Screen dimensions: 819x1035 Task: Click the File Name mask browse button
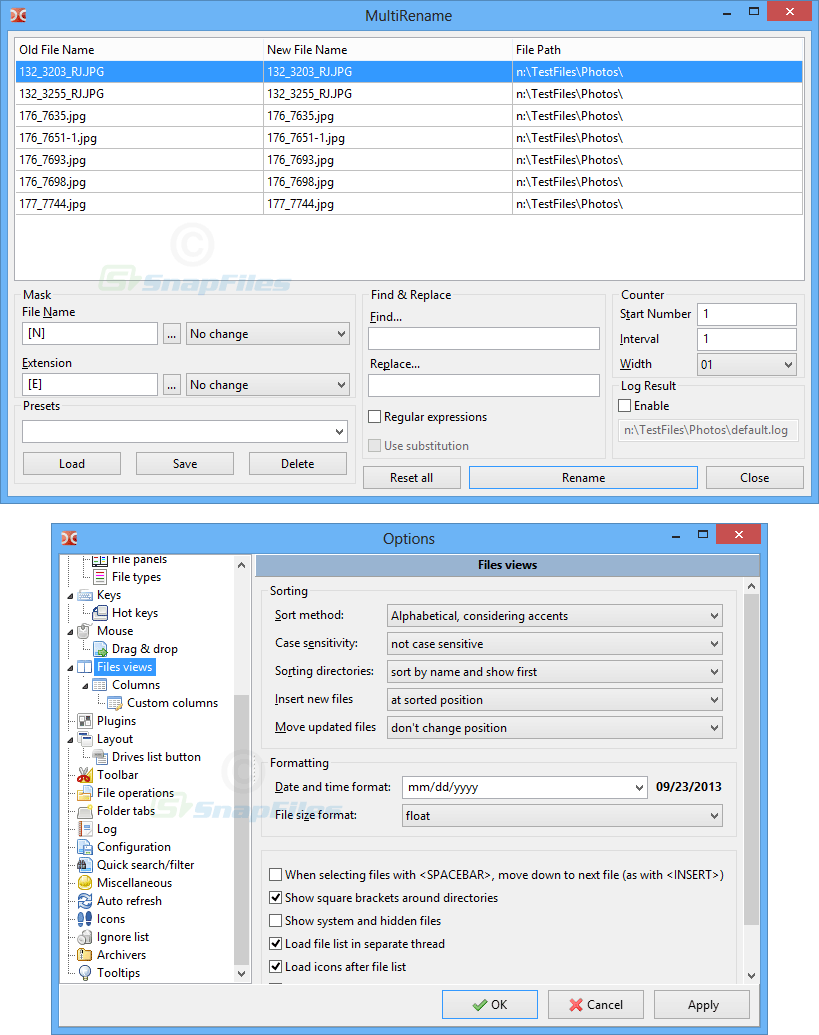(x=171, y=333)
